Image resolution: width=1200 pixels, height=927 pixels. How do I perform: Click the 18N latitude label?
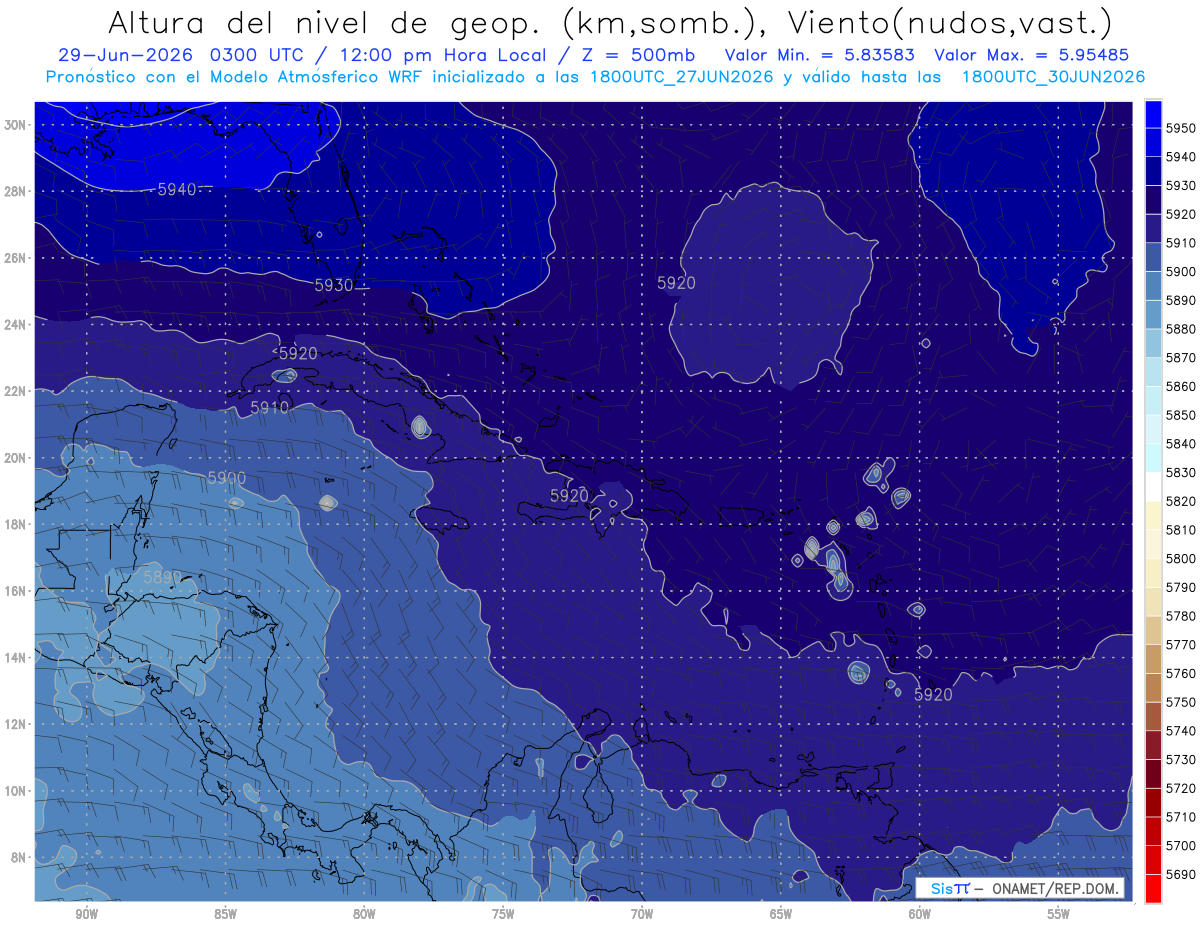pyautogui.click(x=15, y=524)
